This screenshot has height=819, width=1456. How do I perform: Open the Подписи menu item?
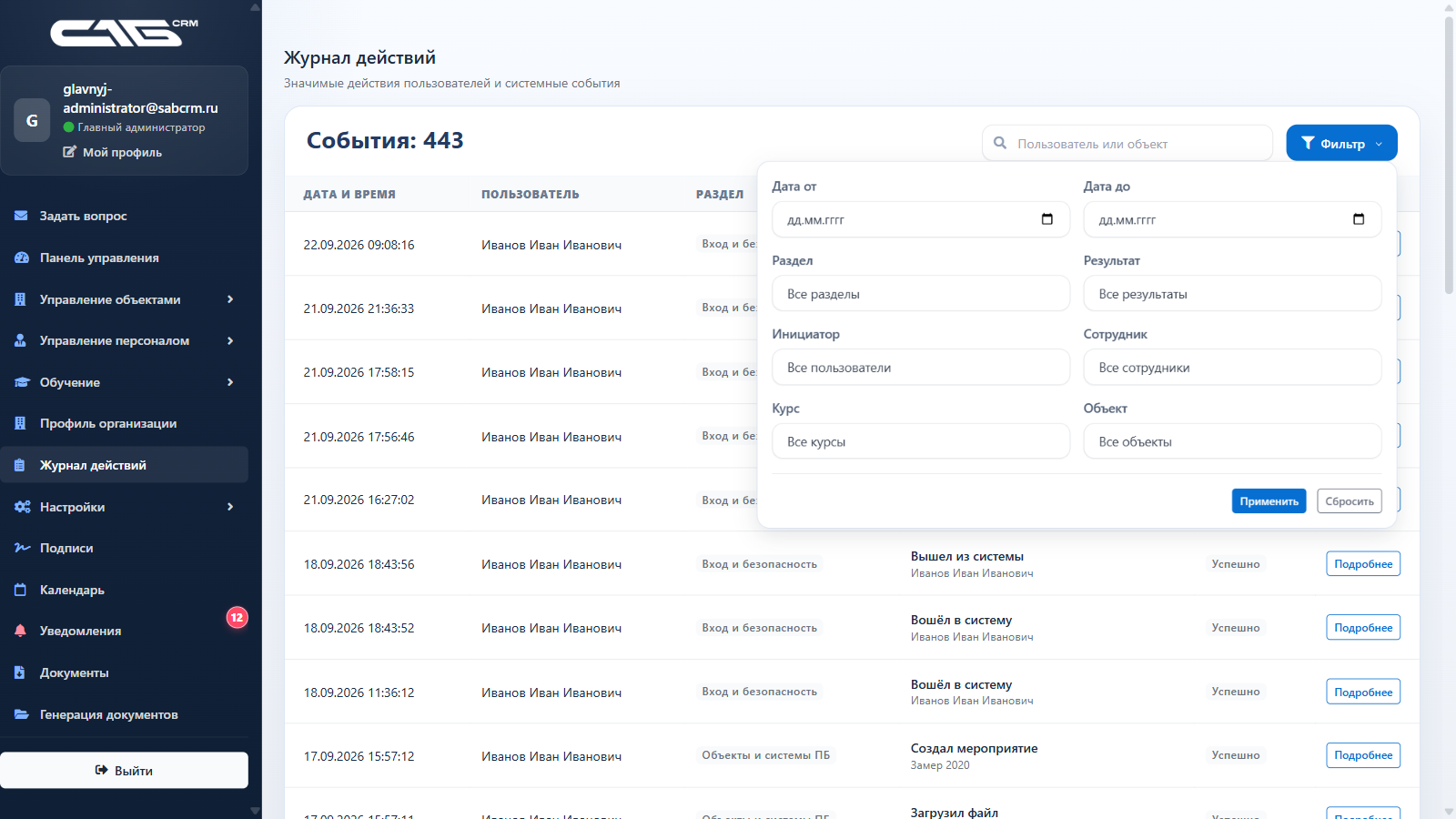tap(124, 548)
